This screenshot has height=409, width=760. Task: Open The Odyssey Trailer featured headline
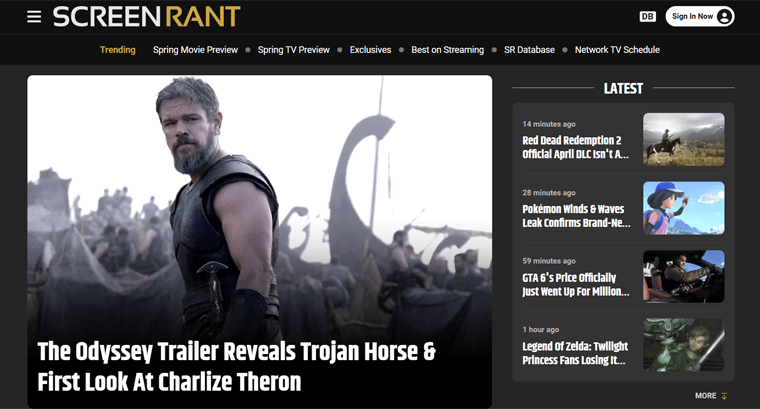coord(237,367)
